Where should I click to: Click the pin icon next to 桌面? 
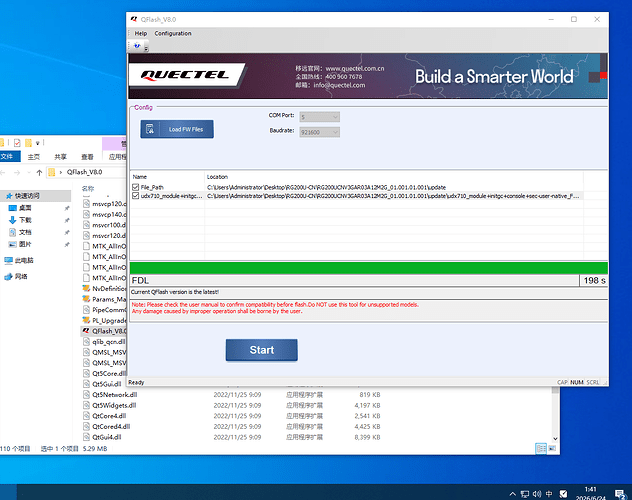pos(67,208)
